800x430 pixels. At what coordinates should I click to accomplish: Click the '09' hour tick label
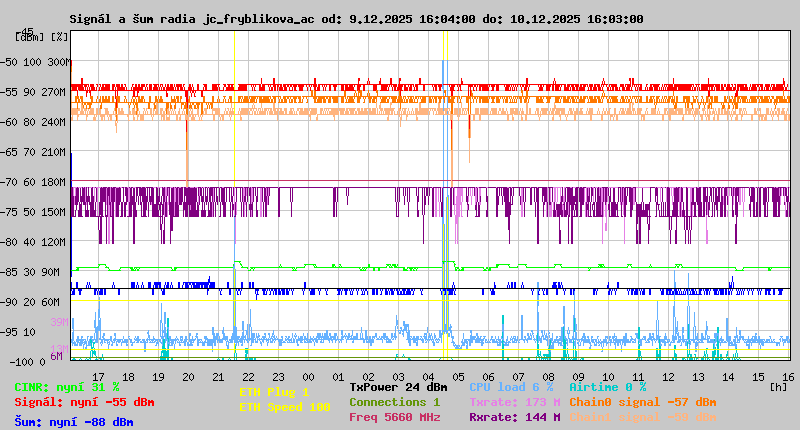tap(578, 377)
